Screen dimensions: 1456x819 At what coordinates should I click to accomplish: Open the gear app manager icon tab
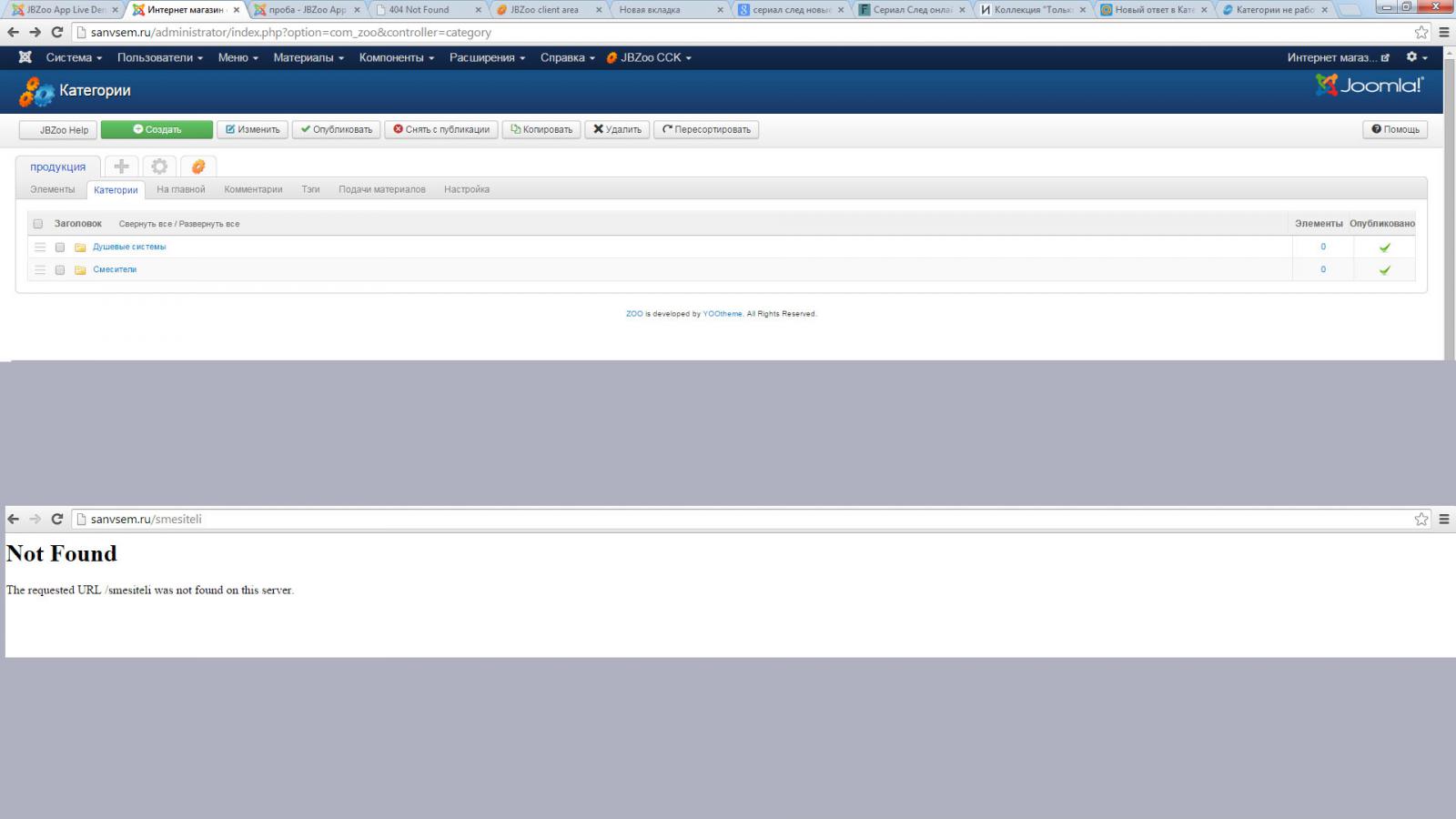point(159,167)
